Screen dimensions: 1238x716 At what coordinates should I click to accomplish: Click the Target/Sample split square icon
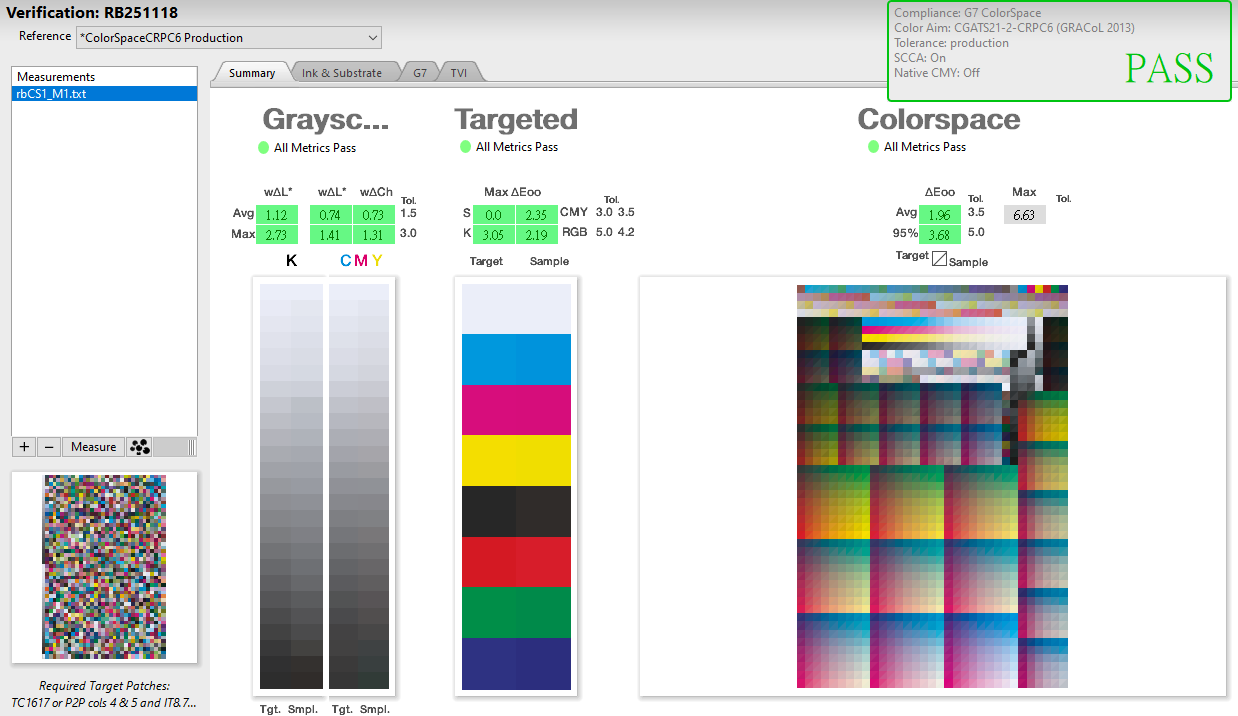[x=939, y=258]
